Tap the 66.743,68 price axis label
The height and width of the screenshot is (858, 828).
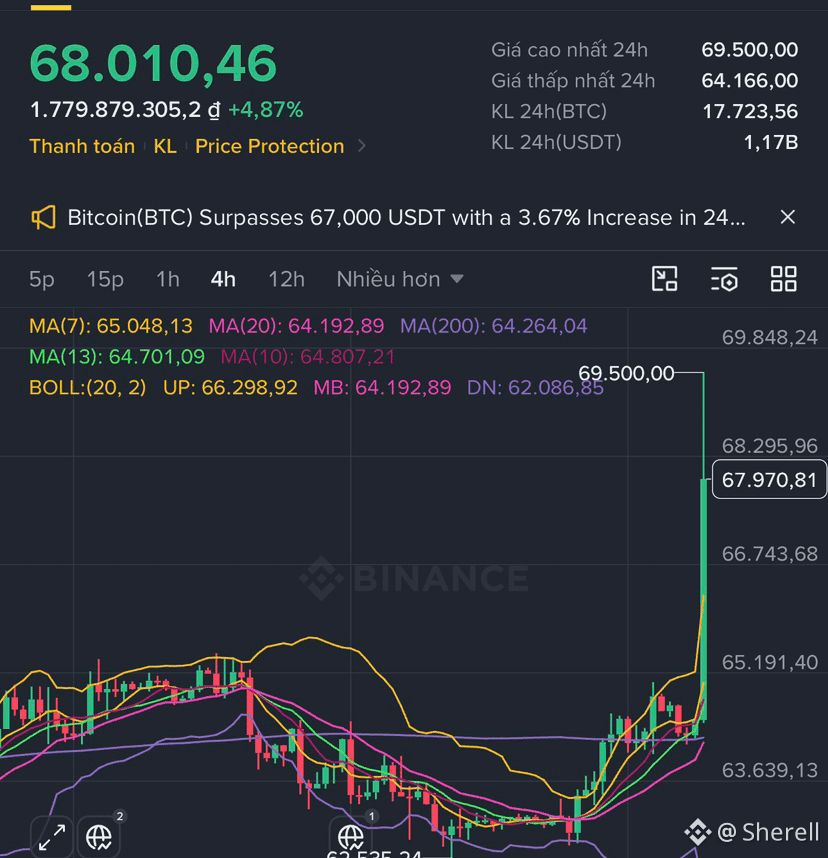[x=769, y=554]
